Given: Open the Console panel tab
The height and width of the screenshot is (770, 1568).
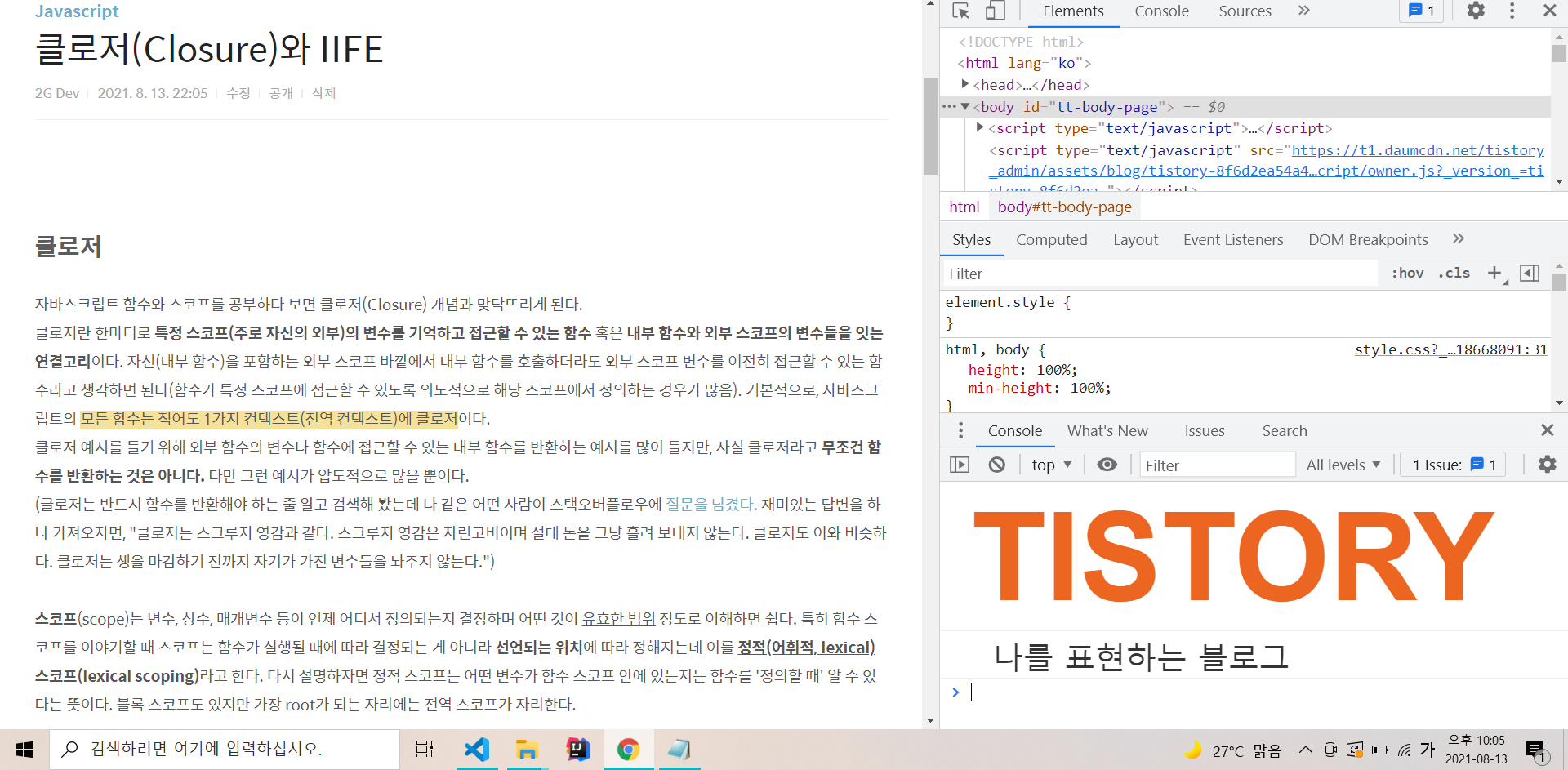Looking at the screenshot, I should (1161, 11).
